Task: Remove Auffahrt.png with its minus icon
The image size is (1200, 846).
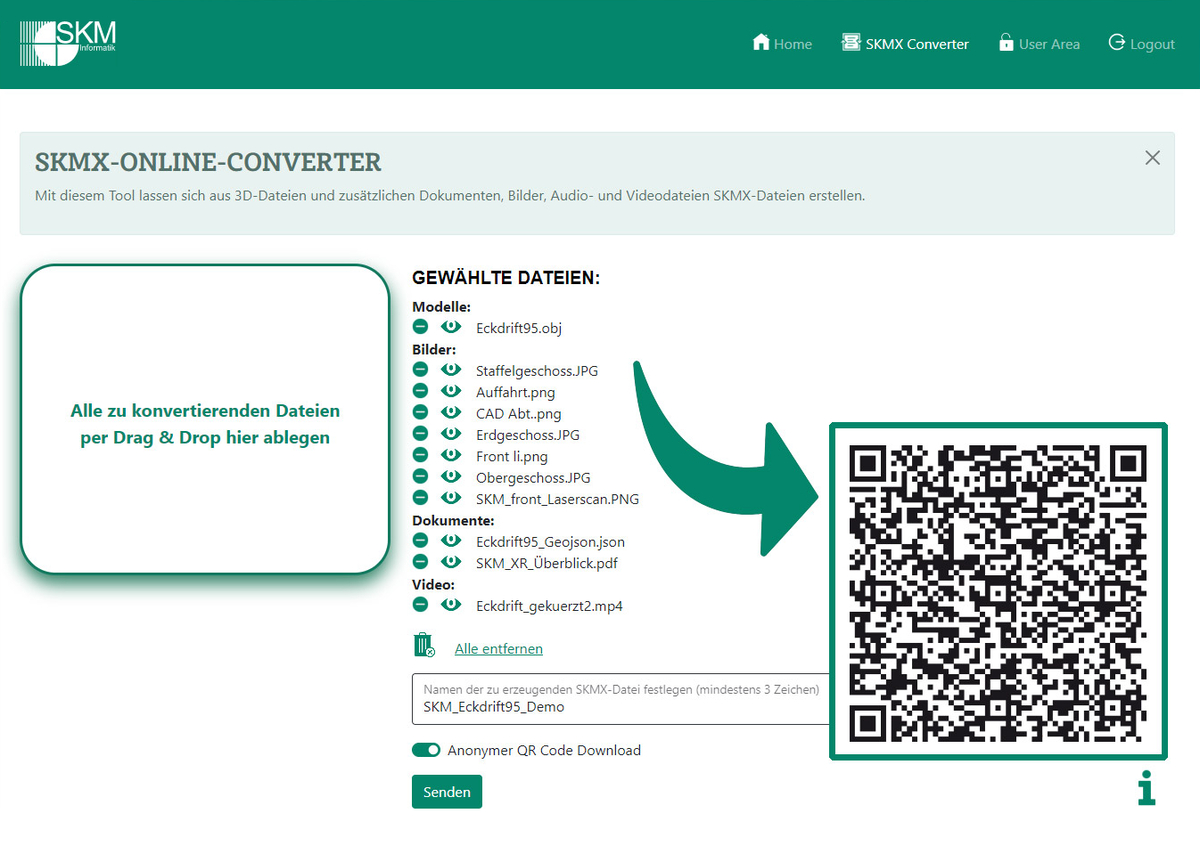Action: click(x=421, y=391)
